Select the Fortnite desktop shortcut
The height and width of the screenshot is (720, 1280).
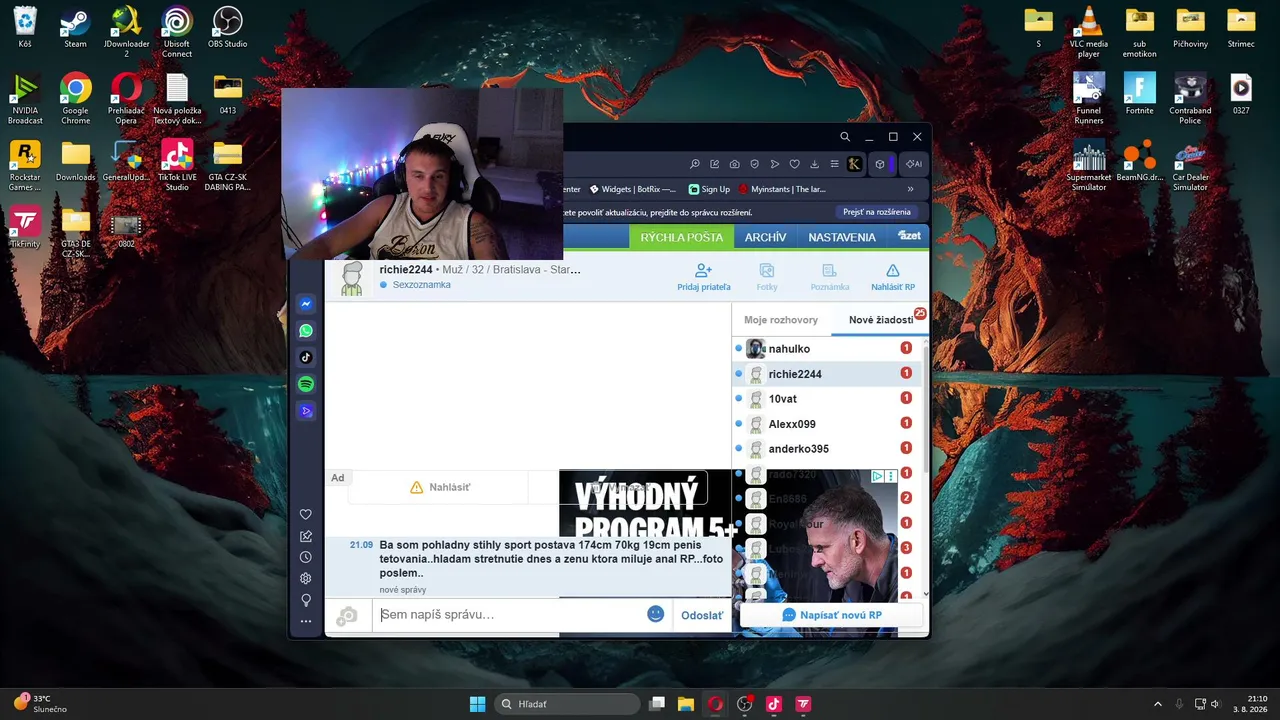[x=1140, y=93]
